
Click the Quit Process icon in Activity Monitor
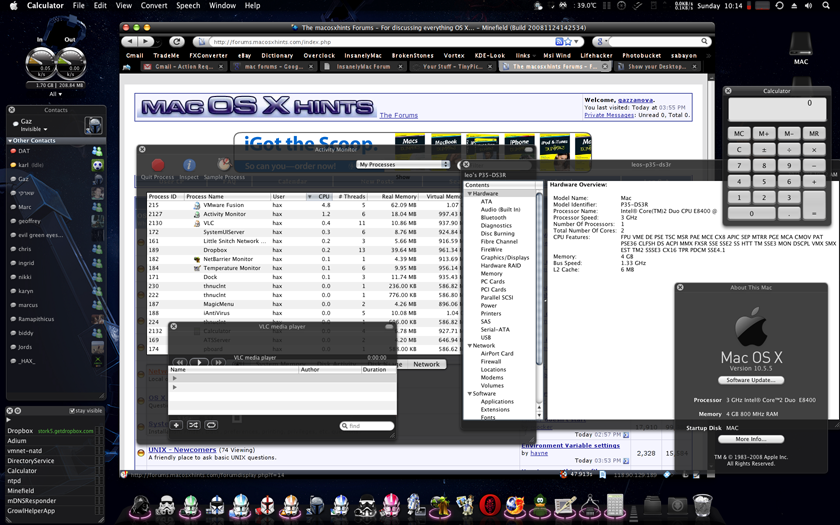pos(158,165)
